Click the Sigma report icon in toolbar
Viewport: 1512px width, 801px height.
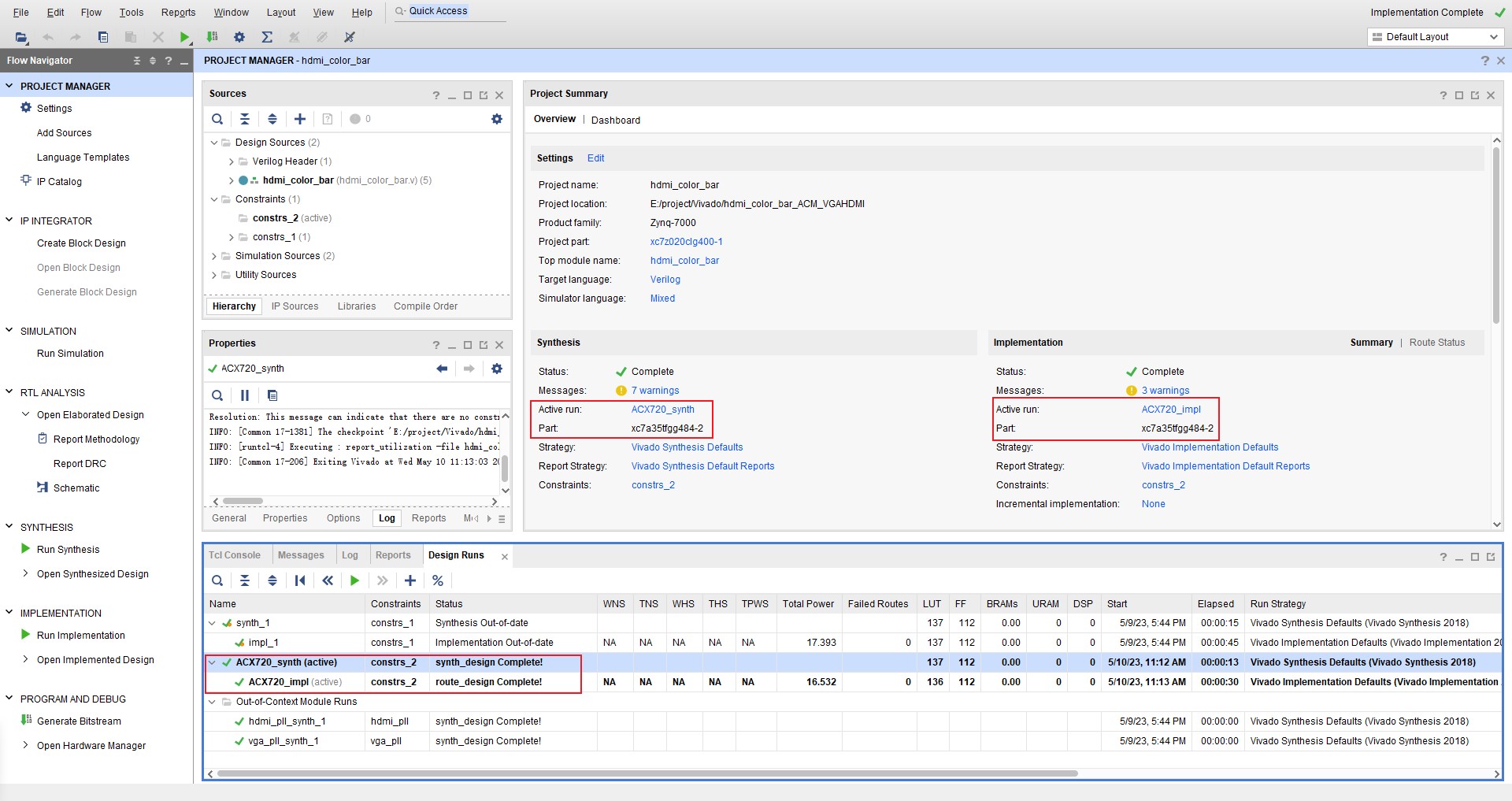(x=267, y=37)
